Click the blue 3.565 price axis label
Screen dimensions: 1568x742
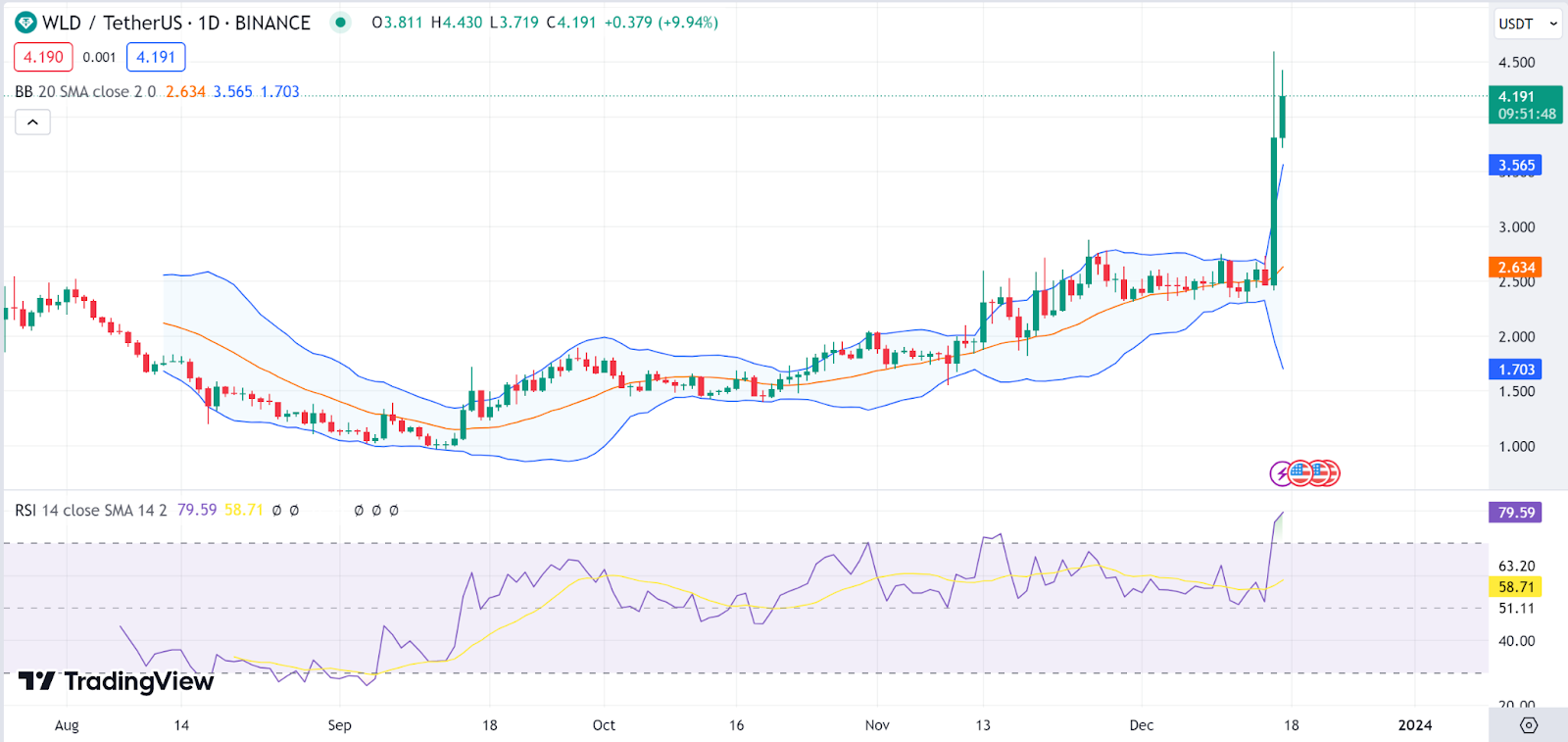[1515, 166]
